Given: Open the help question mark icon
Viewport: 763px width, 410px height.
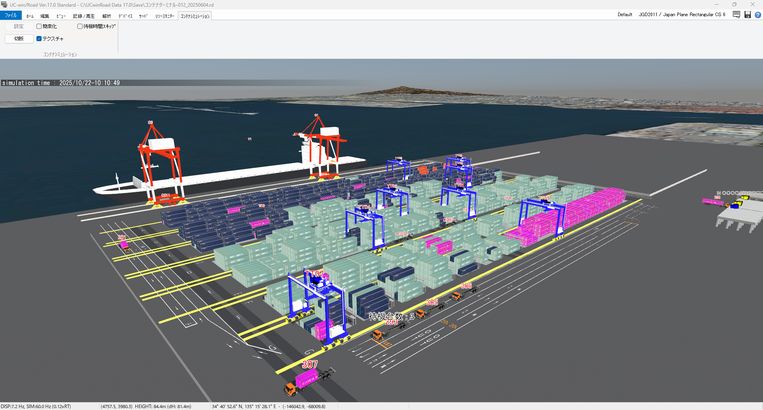Looking at the screenshot, I should (757, 15).
